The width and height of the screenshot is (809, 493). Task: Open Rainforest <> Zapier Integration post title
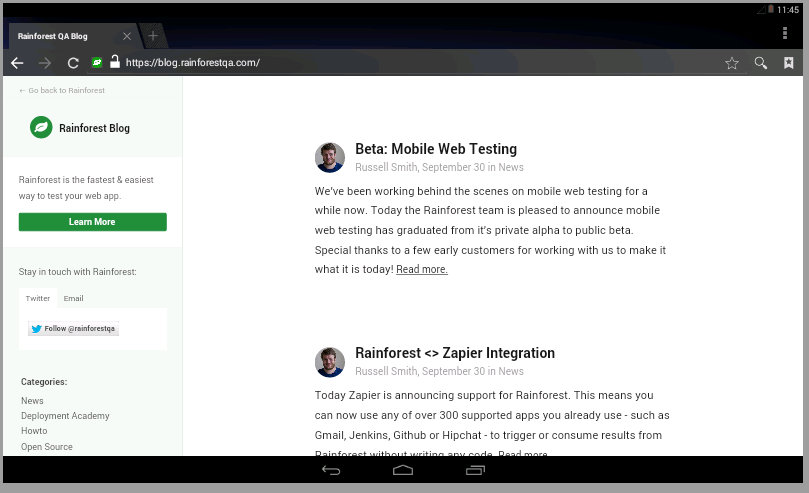[x=455, y=353]
